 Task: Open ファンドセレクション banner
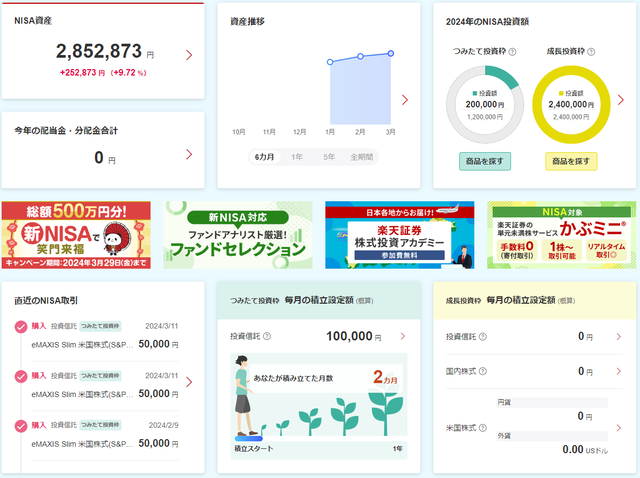point(238,235)
